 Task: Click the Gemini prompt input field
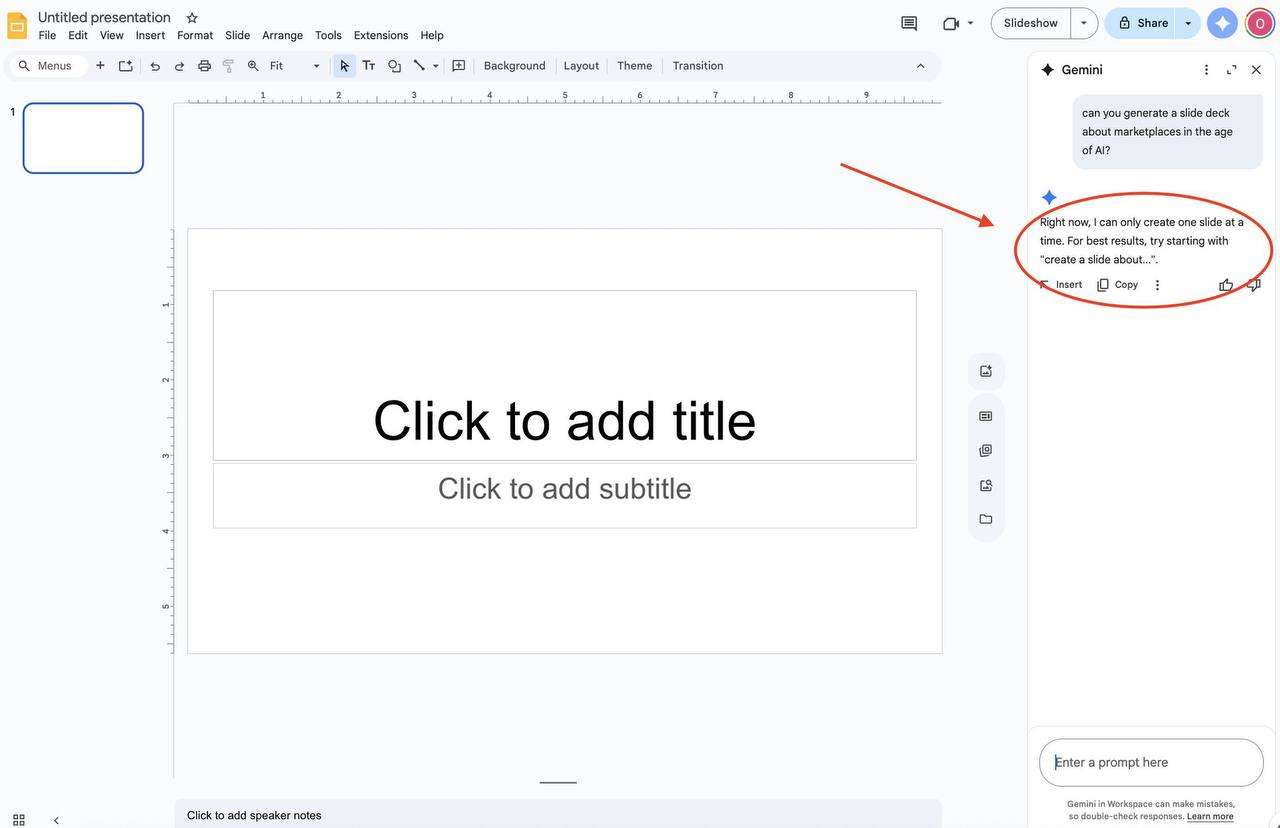click(1151, 763)
